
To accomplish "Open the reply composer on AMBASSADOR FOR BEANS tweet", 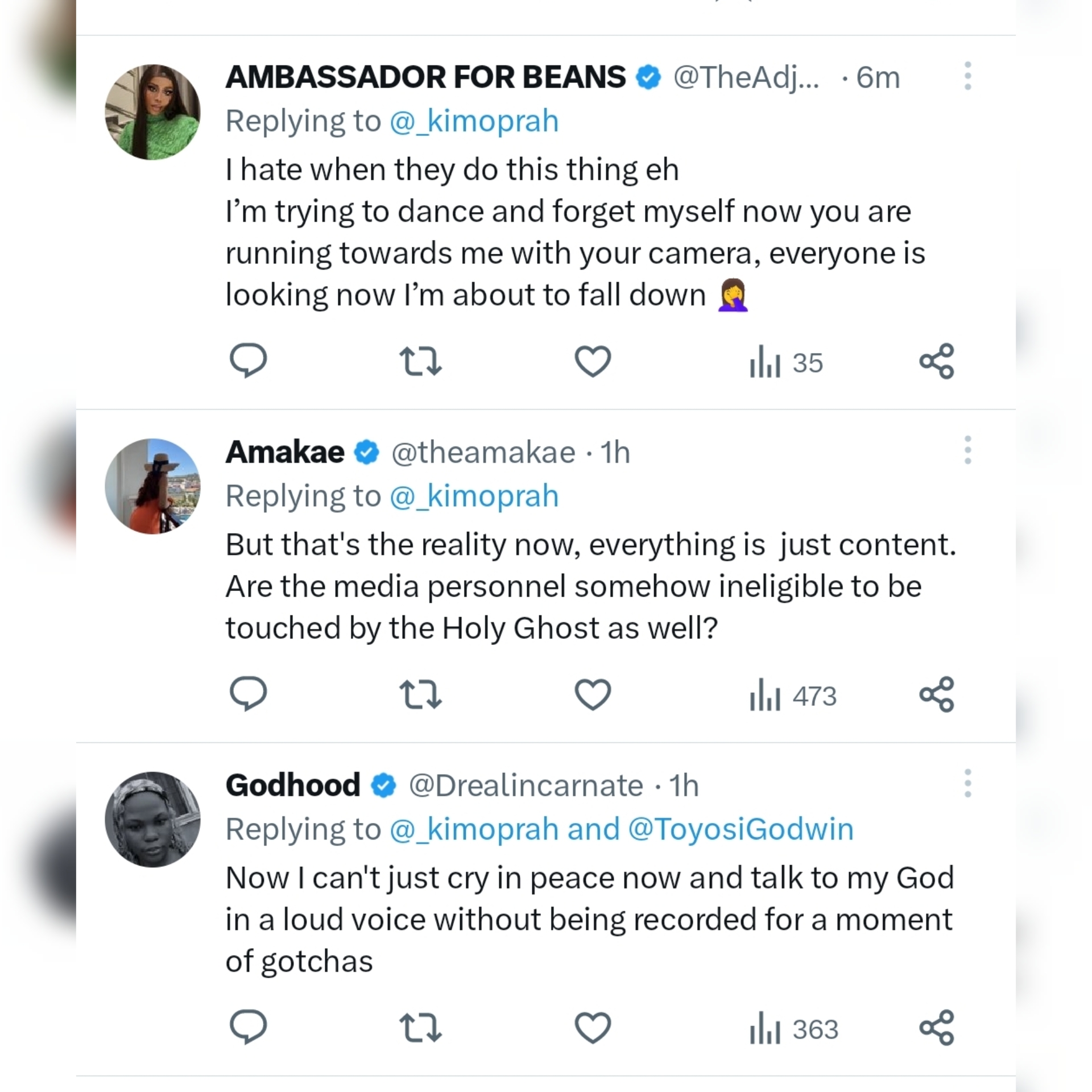I will click(x=249, y=361).
